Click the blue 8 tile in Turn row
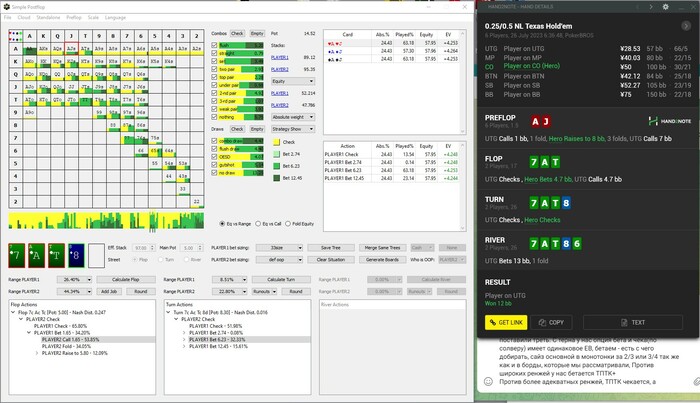 (x=566, y=204)
